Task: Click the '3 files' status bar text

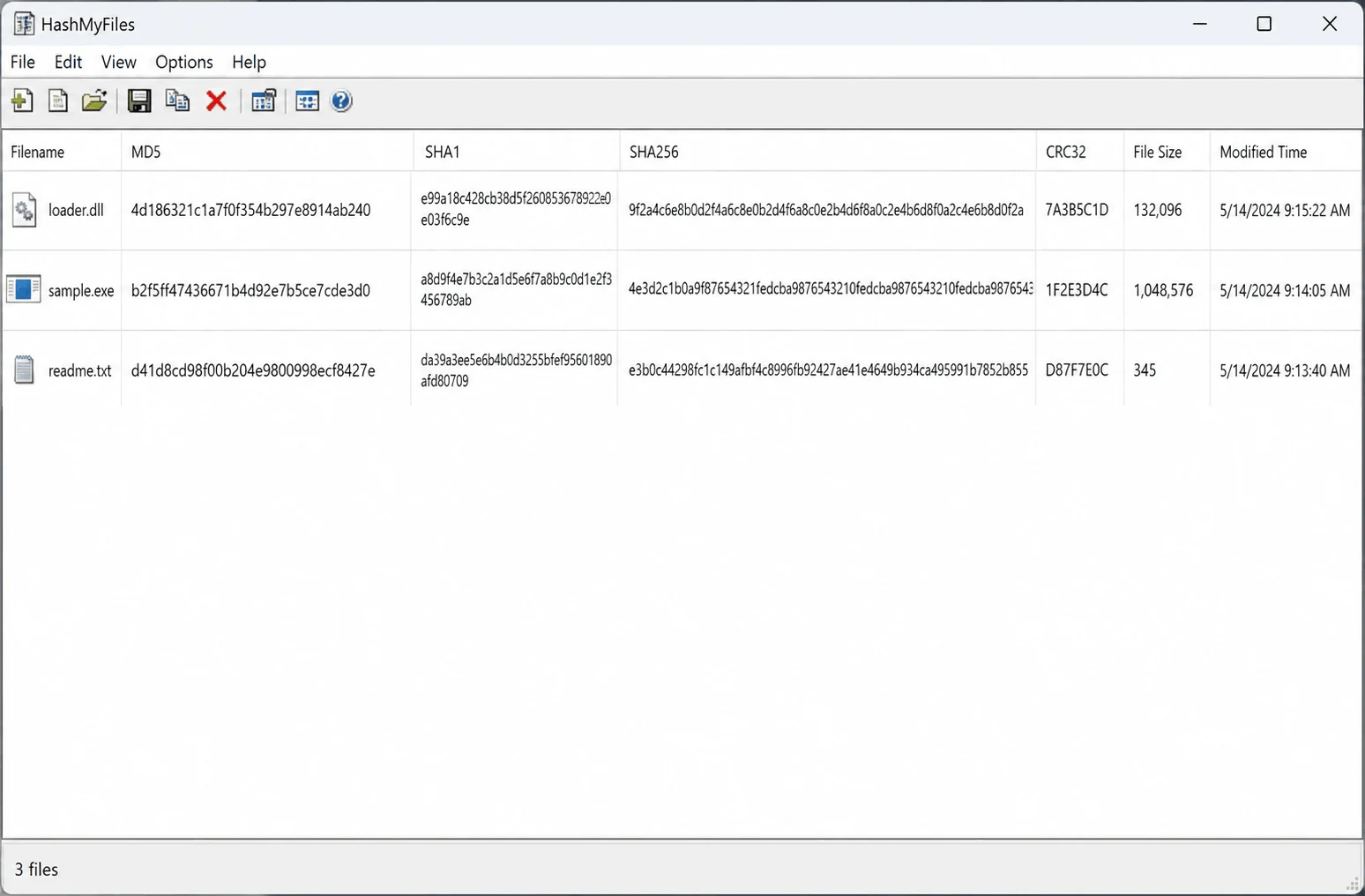Action: click(36, 870)
